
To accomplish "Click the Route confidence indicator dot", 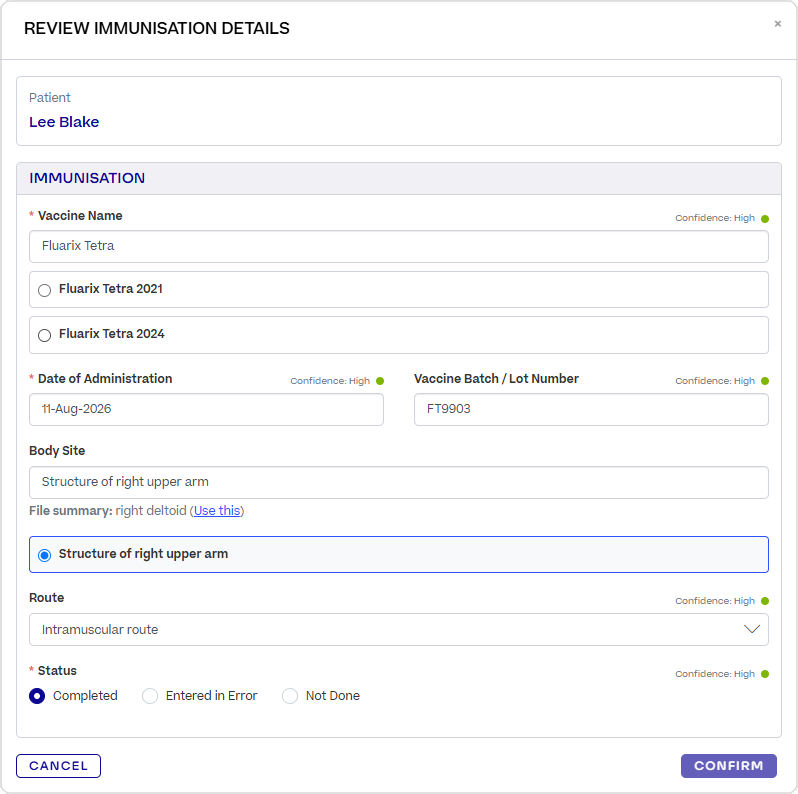I will coord(764,601).
